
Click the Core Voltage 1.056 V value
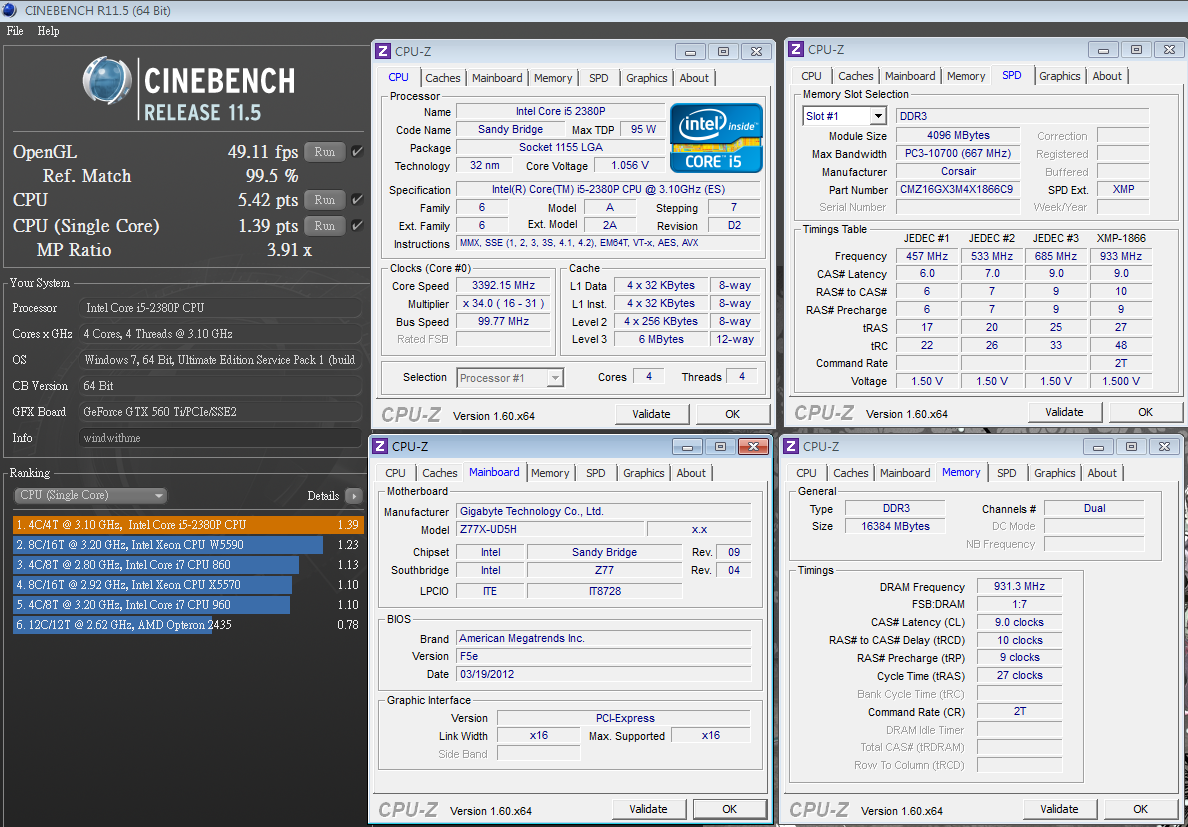tap(629, 165)
